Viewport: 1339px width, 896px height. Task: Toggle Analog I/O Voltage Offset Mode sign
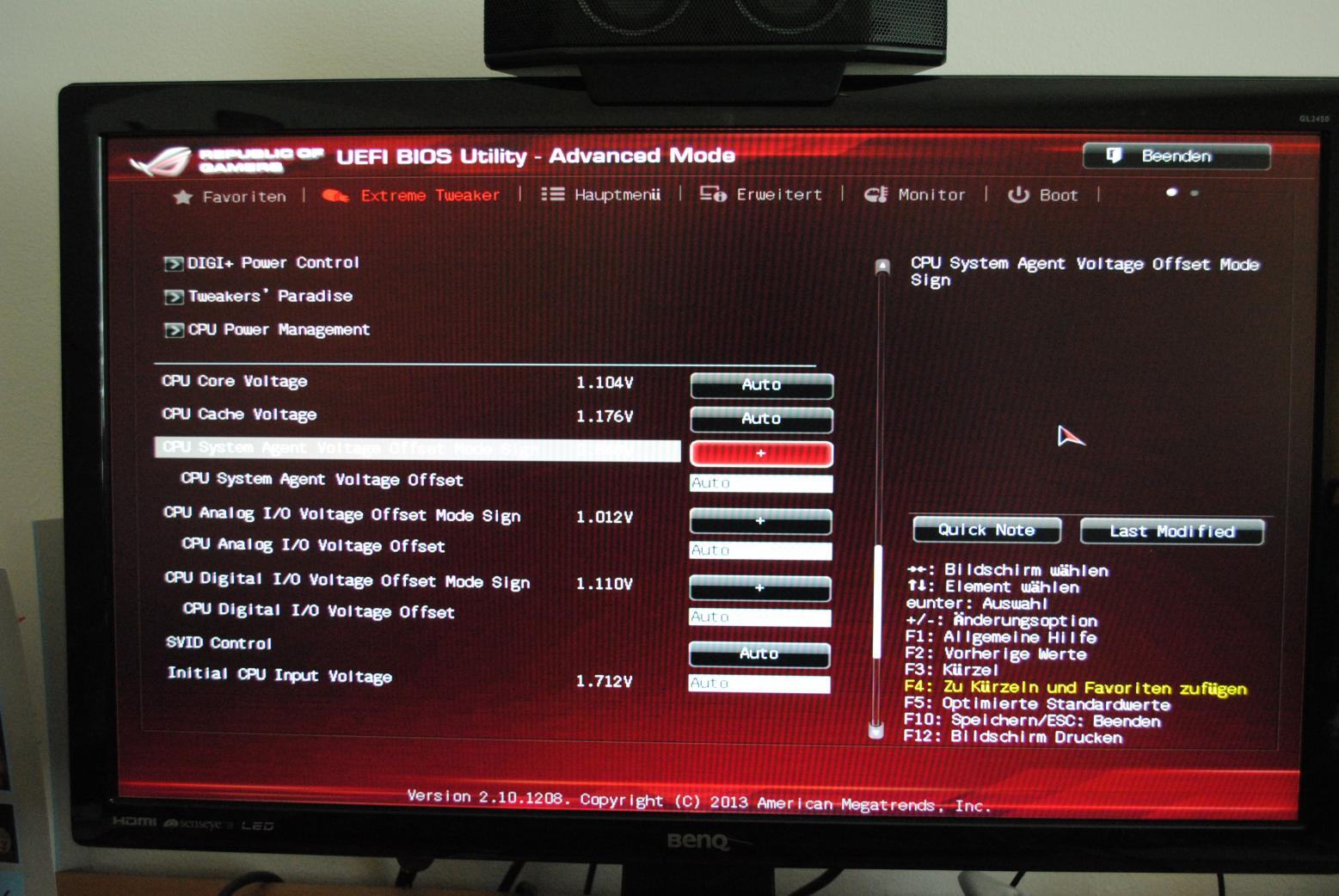(760, 521)
